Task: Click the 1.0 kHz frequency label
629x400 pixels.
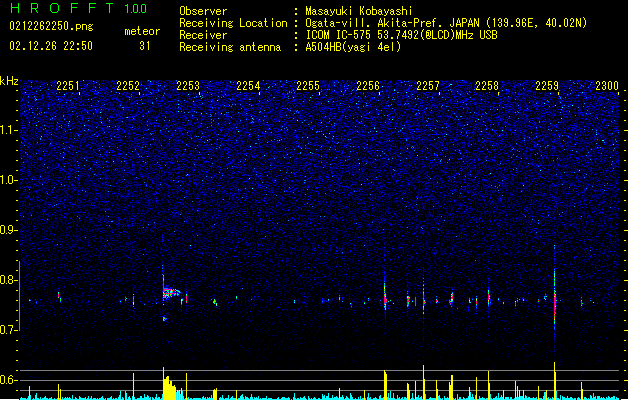Action: pos(9,180)
